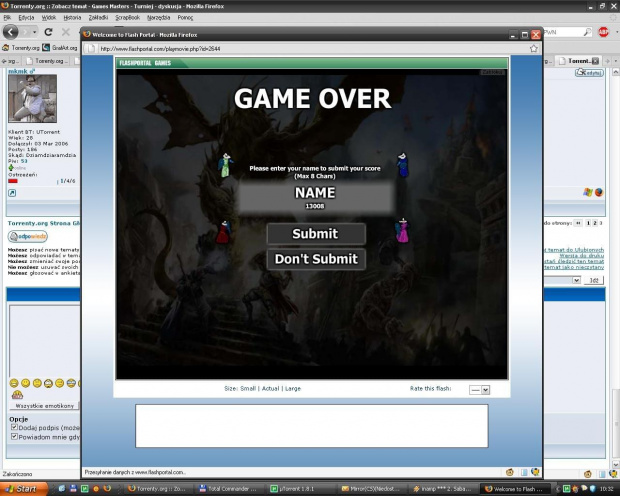620x496 pixels.
Task: Open the Pomoc menu
Action: tap(185, 17)
